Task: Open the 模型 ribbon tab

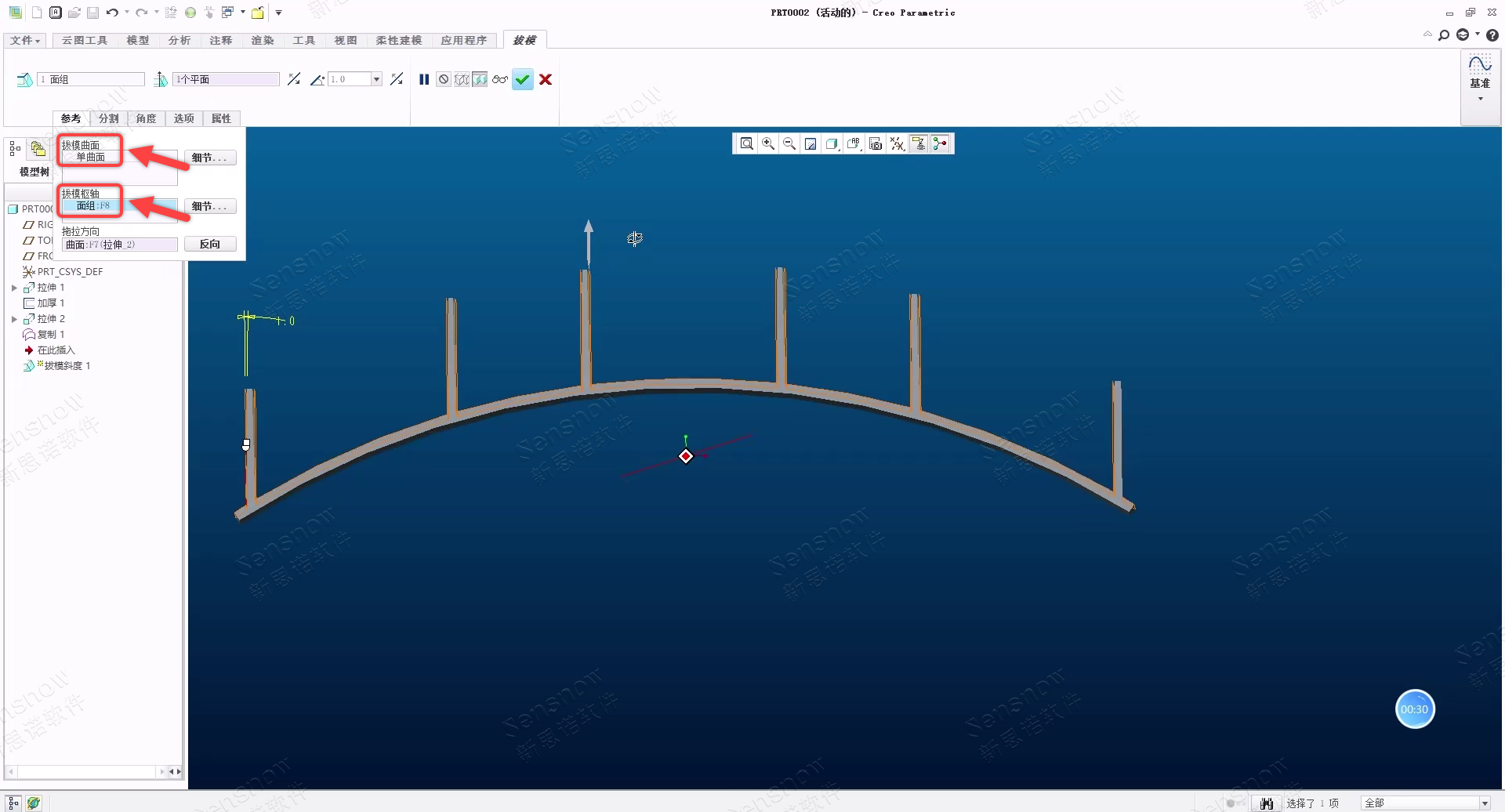Action: [138, 40]
